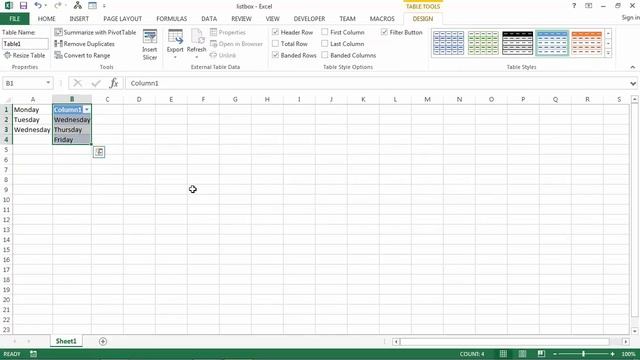Select column header D
The height and width of the screenshot is (360, 640).
(139, 100)
